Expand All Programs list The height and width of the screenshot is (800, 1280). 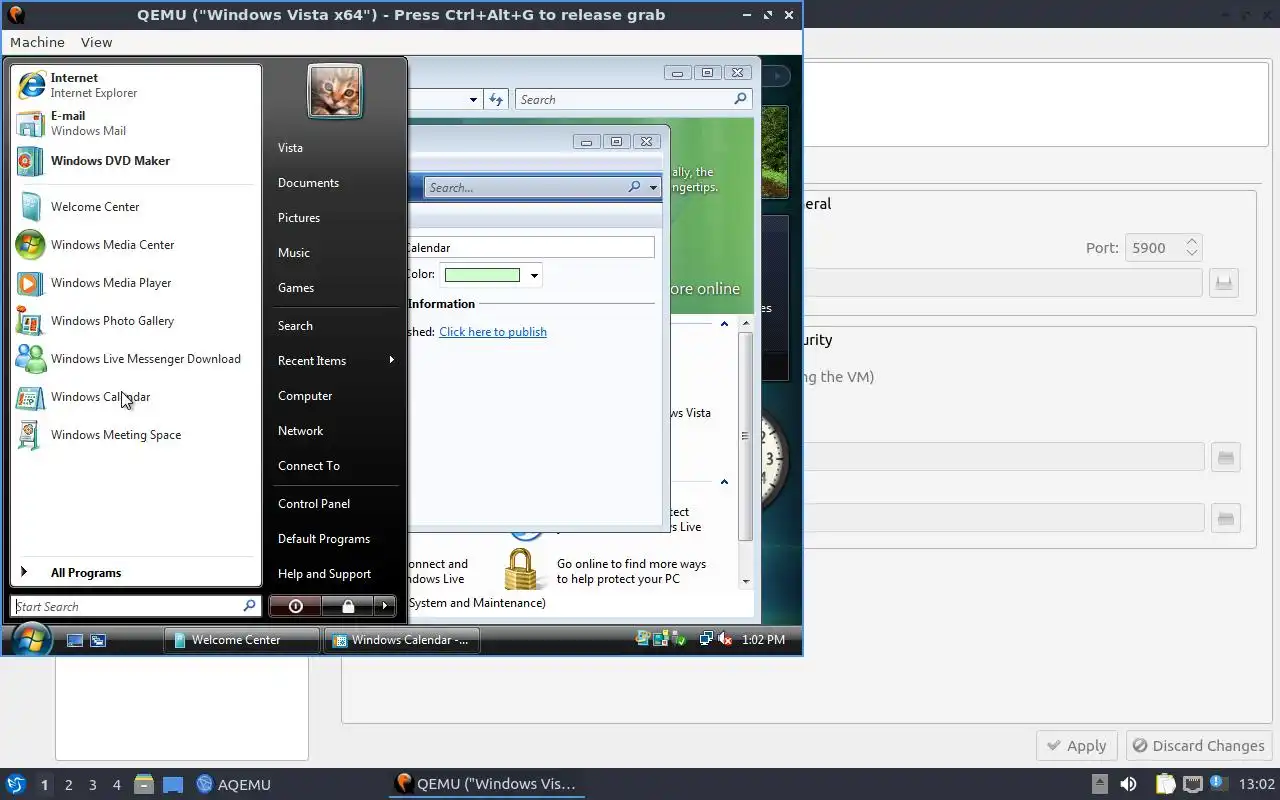click(x=137, y=573)
